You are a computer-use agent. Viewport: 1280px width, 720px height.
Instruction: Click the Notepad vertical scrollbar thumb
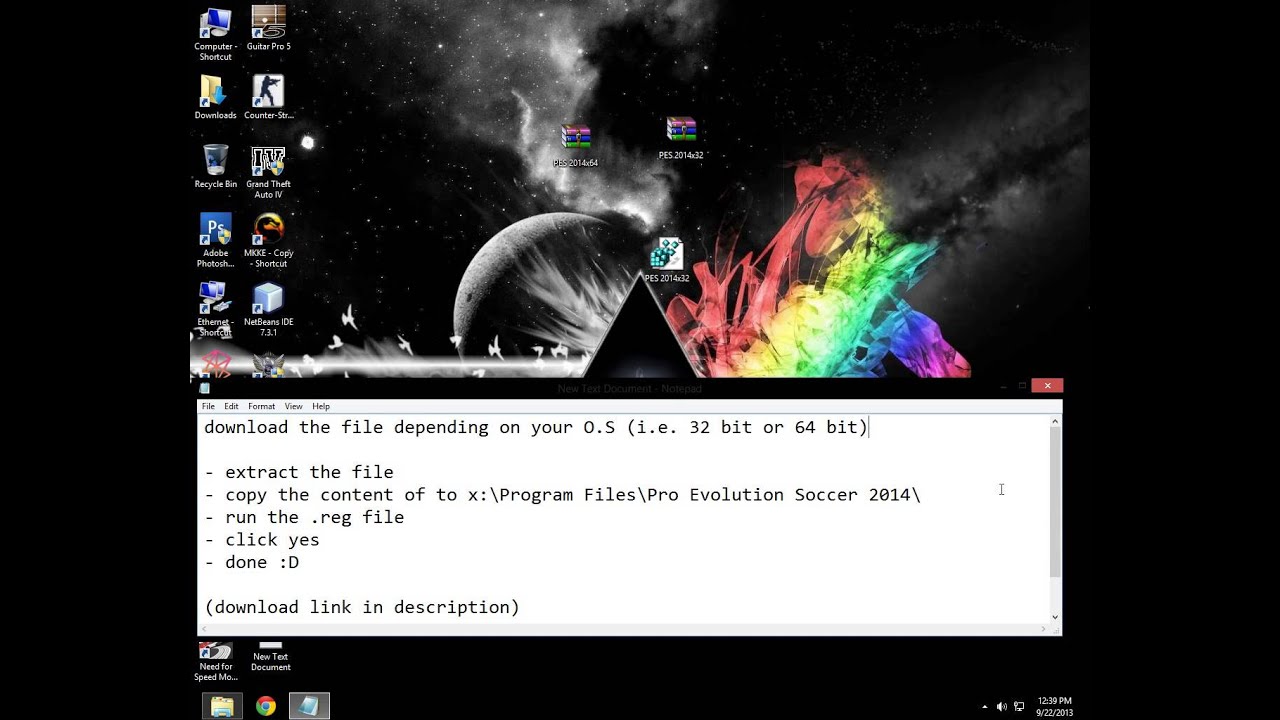tap(1054, 503)
